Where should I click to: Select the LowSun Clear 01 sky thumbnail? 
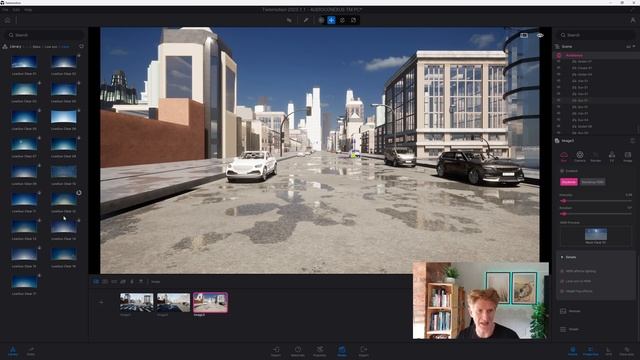pyautogui.click(x=24, y=62)
